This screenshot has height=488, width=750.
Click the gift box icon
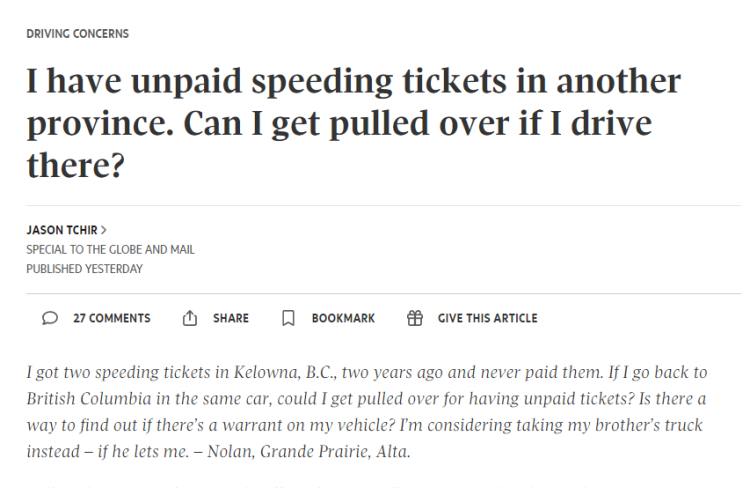(x=415, y=318)
